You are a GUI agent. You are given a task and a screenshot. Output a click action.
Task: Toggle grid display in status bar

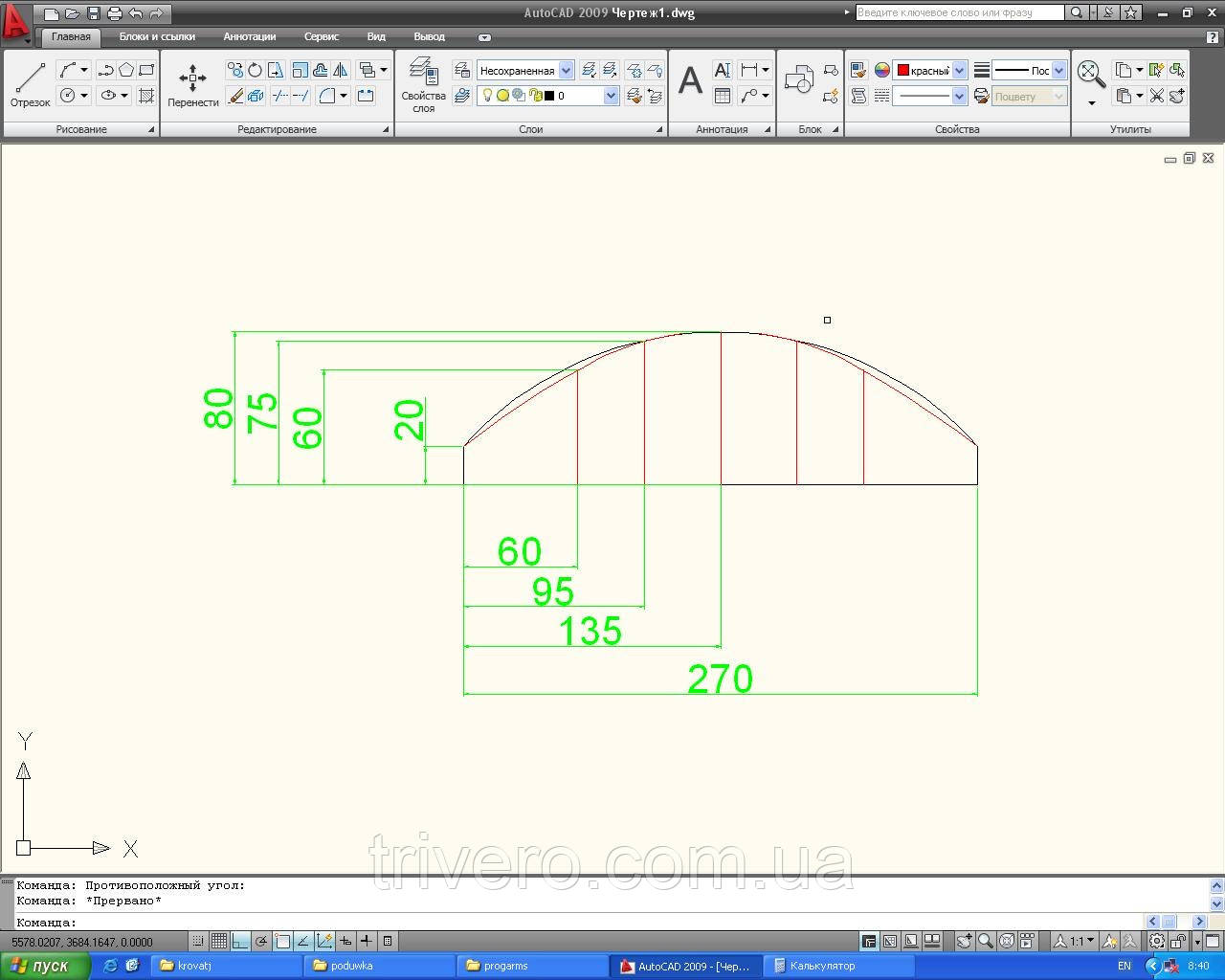pyautogui.click(x=219, y=942)
